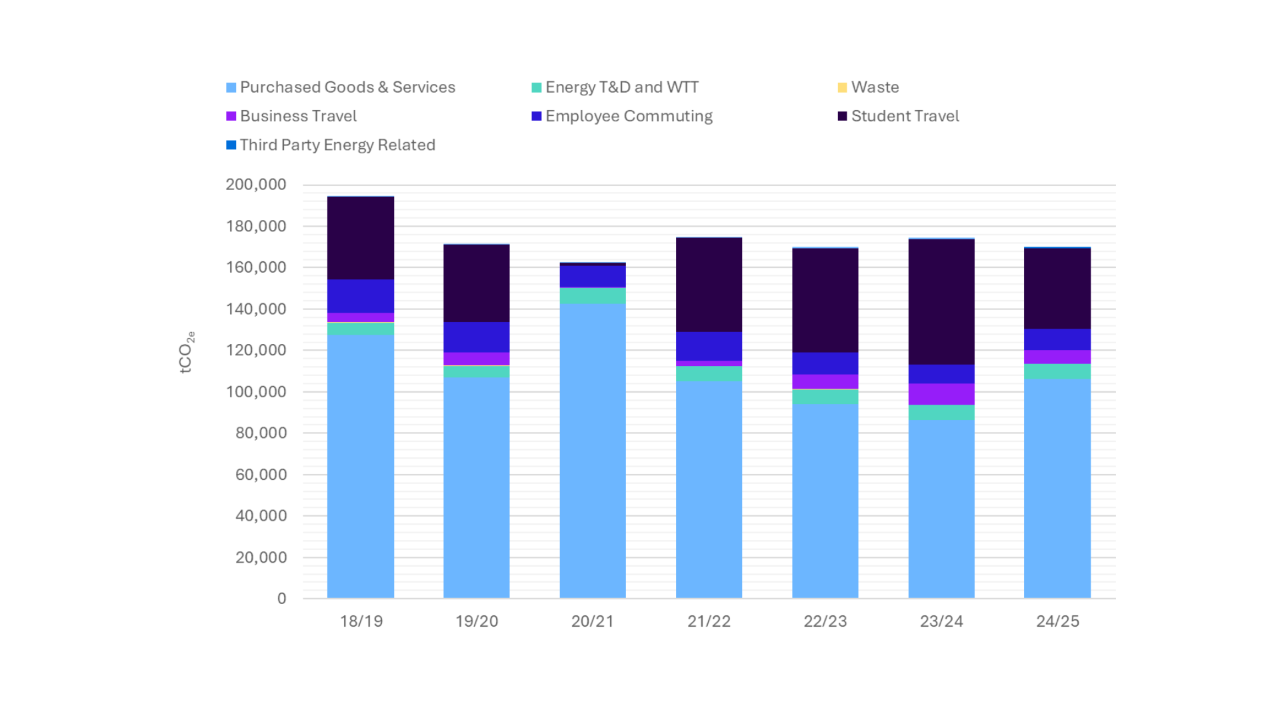Select the tCO2e vertical axis title

click(x=187, y=352)
